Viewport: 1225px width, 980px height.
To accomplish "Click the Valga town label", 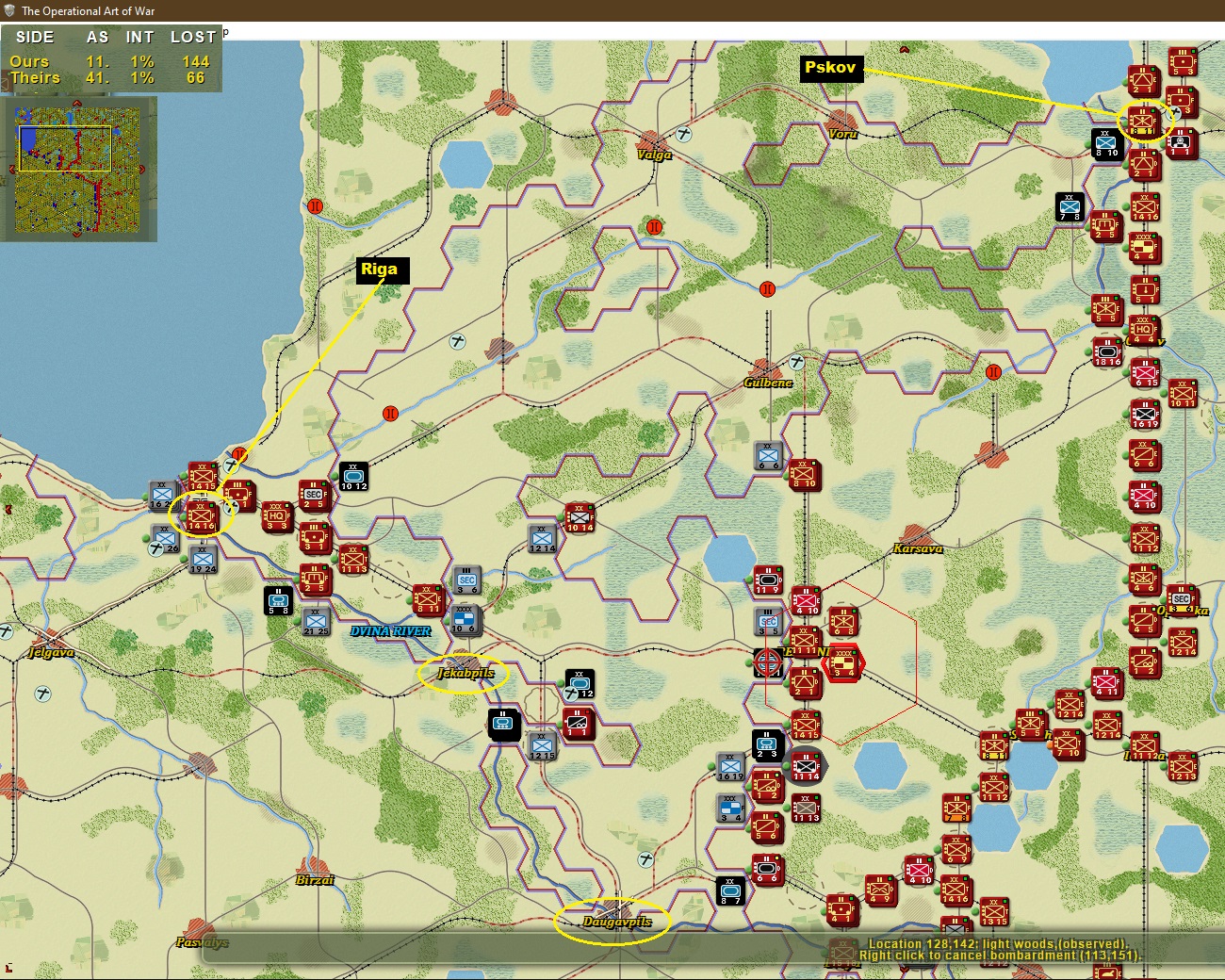I will click(654, 155).
